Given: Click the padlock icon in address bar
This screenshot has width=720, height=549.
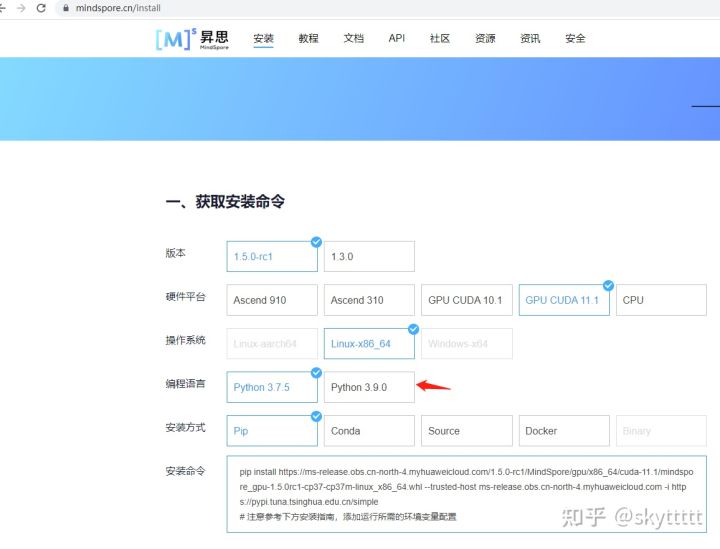Looking at the screenshot, I should click(66, 8).
